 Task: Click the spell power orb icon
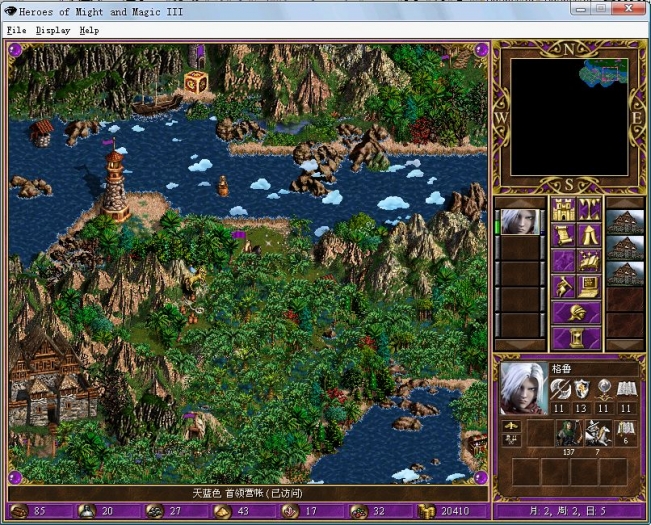603,389
